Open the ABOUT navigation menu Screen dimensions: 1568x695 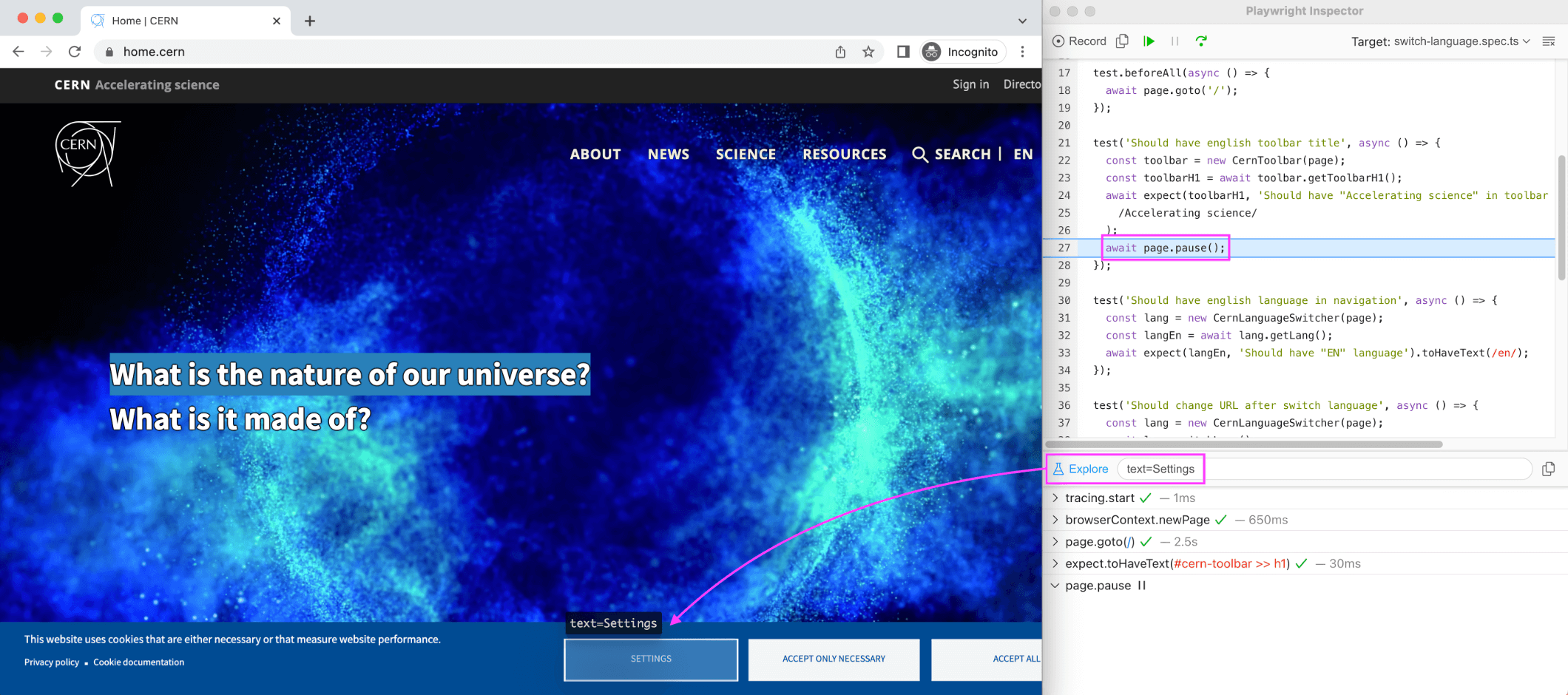pyautogui.click(x=595, y=154)
